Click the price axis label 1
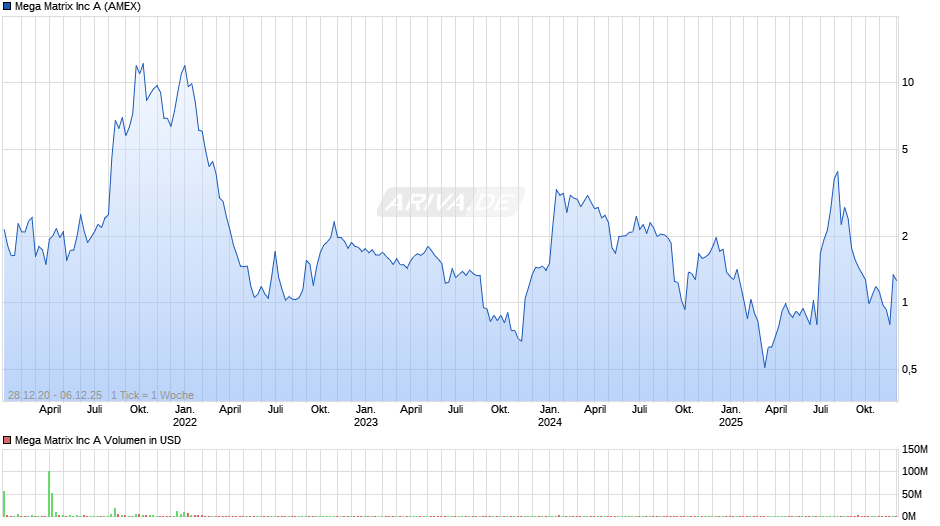Viewport: 940px width, 526px height. [x=905, y=303]
